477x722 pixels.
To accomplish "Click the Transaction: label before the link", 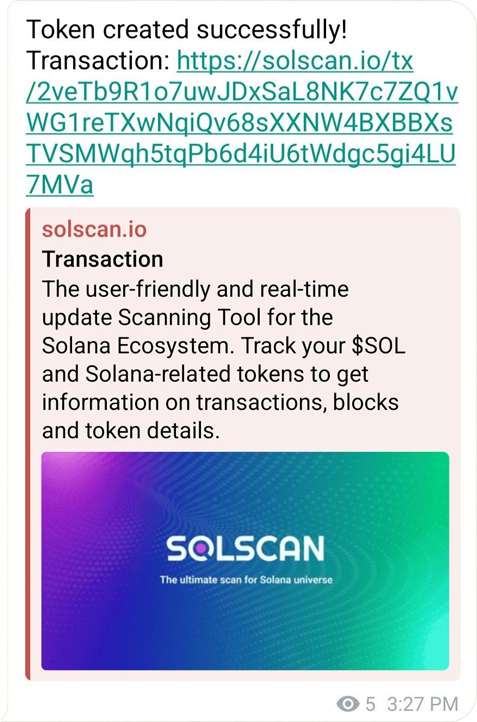I will point(99,61).
